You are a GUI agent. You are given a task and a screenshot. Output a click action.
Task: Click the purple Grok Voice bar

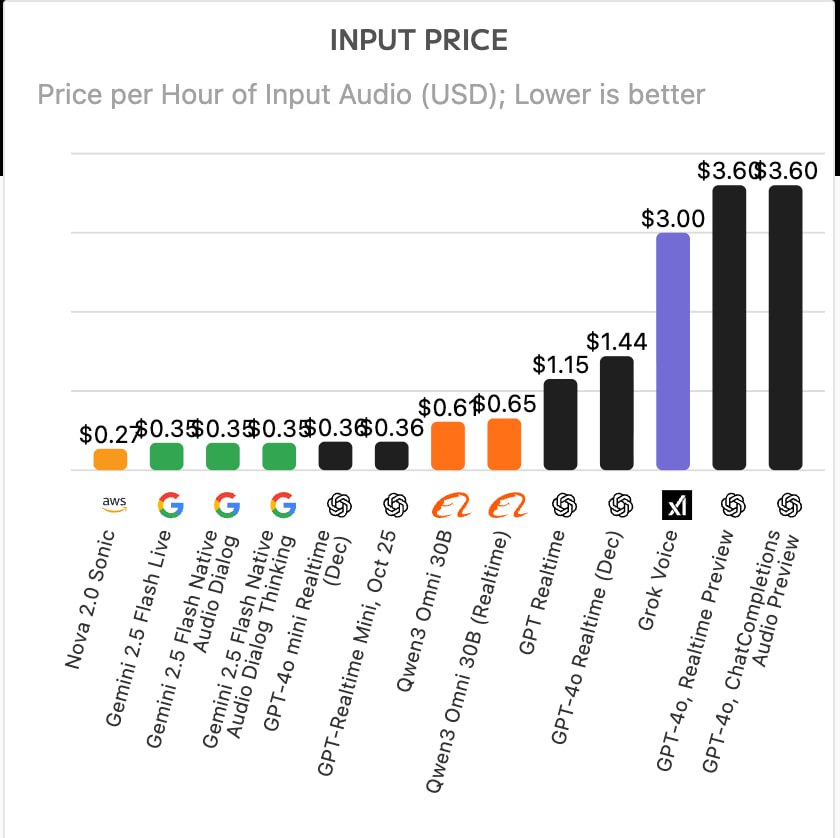coord(673,350)
